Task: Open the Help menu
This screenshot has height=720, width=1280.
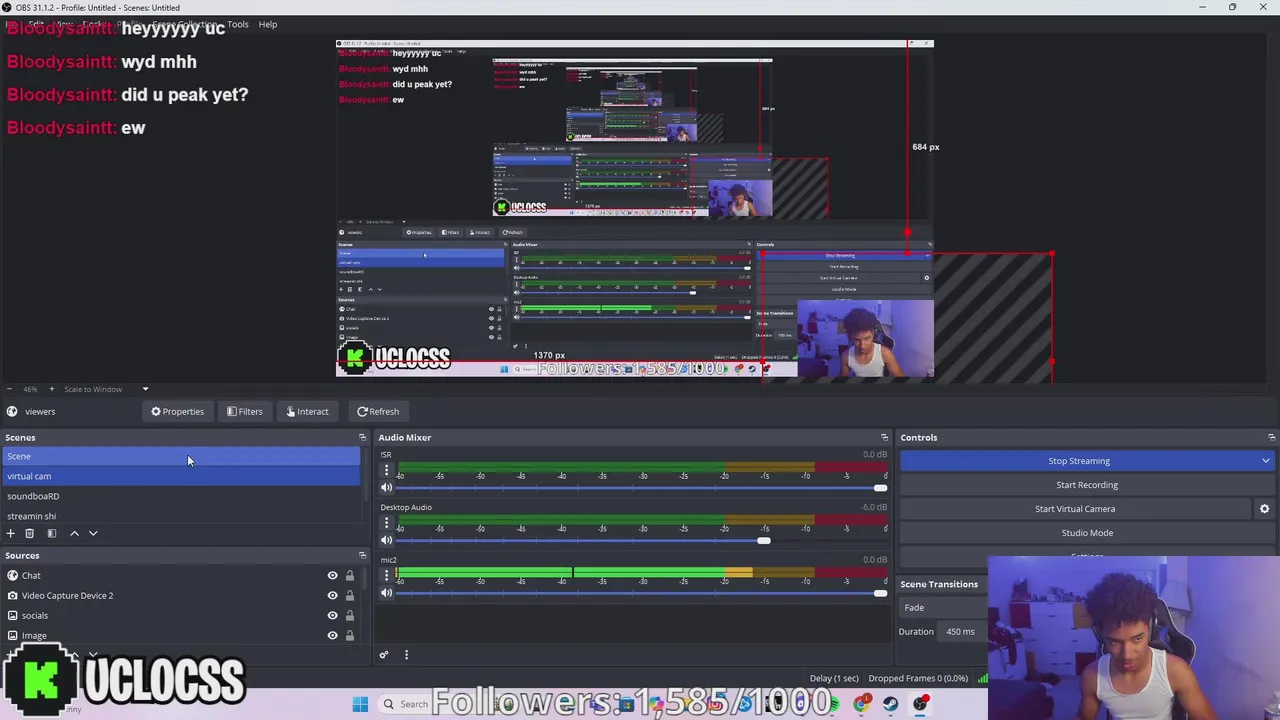Action: (268, 24)
